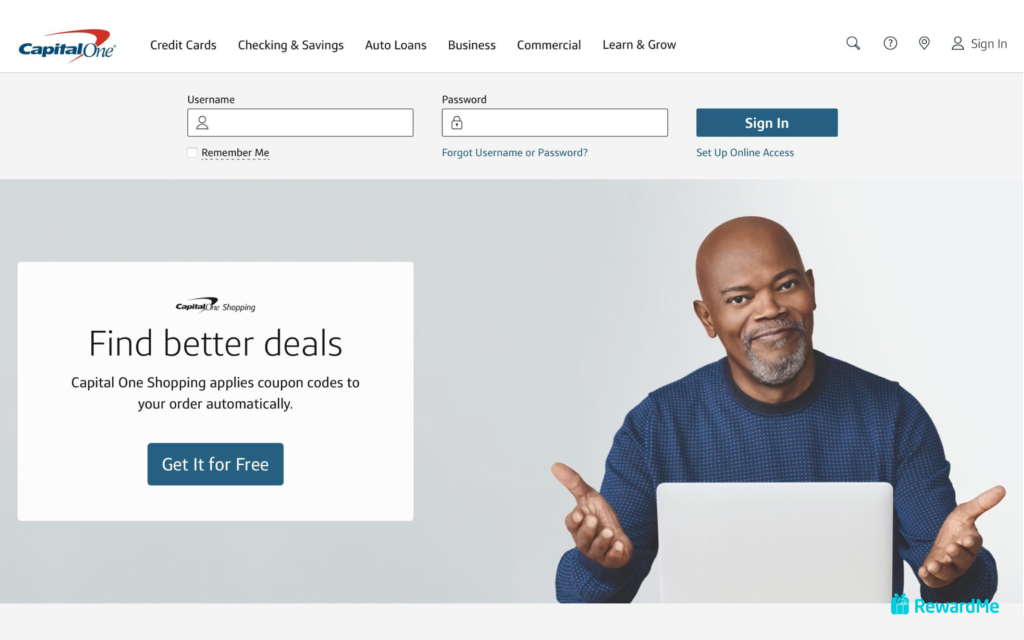Screen dimensions: 1024x640
Task: Focus the Password input field
Action: click(x=554, y=122)
